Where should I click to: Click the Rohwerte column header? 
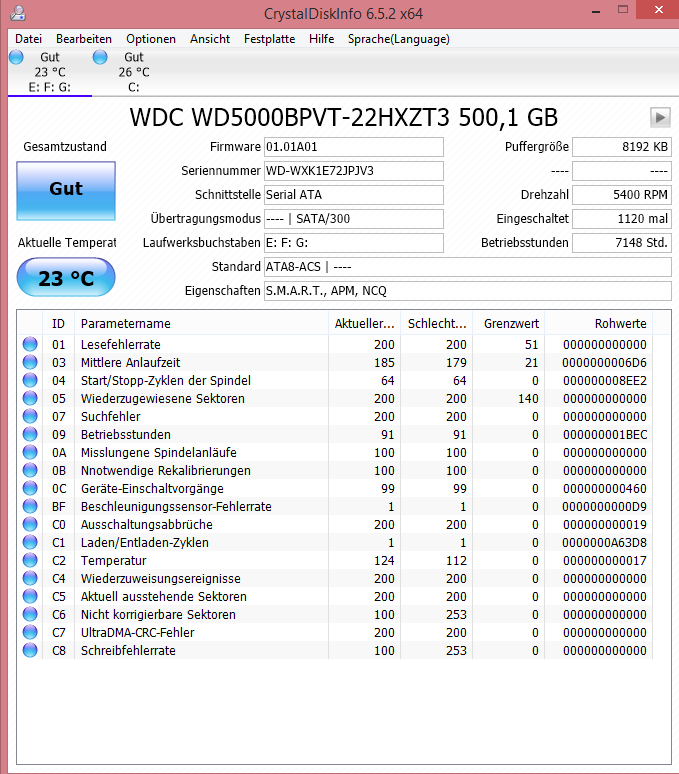pos(599,323)
